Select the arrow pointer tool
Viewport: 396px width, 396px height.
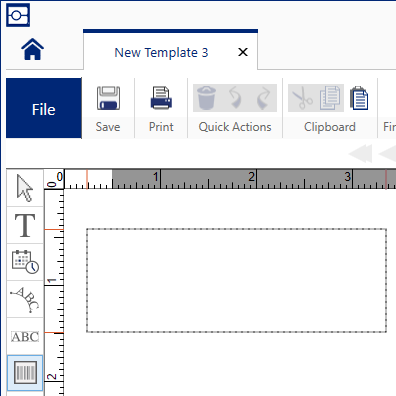(25, 188)
